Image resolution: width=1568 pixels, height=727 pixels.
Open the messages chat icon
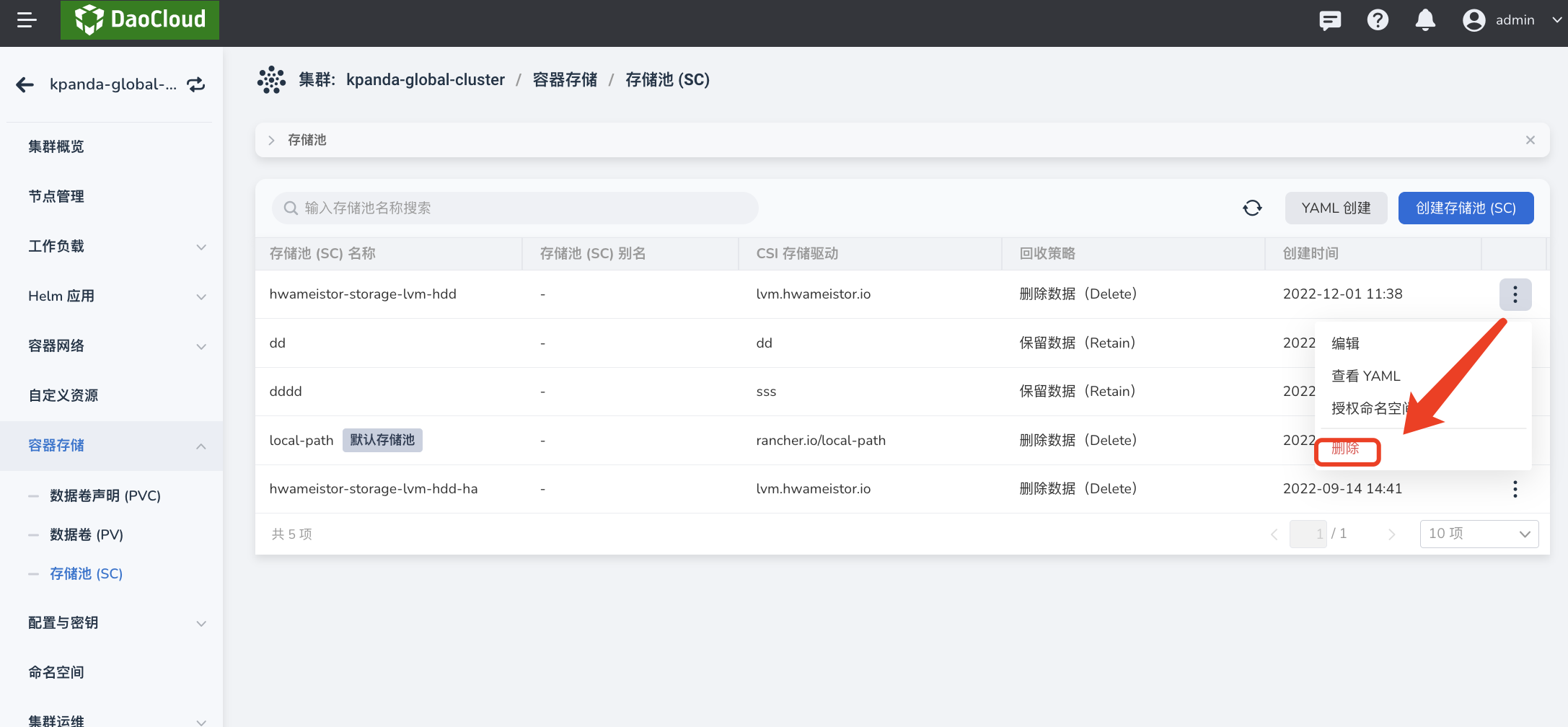click(x=1330, y=20)
